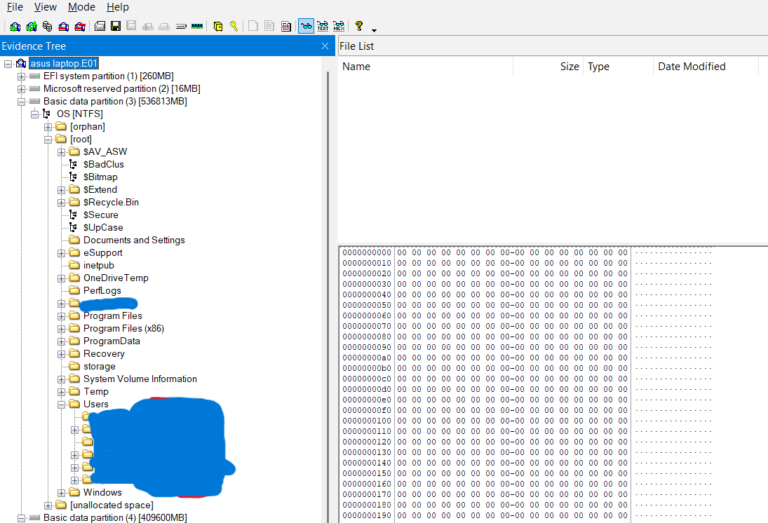The width and height of the screenshot is (768, 523).
Task: Select the asus laptop.E01 evidence item
Action: (64, 64)
